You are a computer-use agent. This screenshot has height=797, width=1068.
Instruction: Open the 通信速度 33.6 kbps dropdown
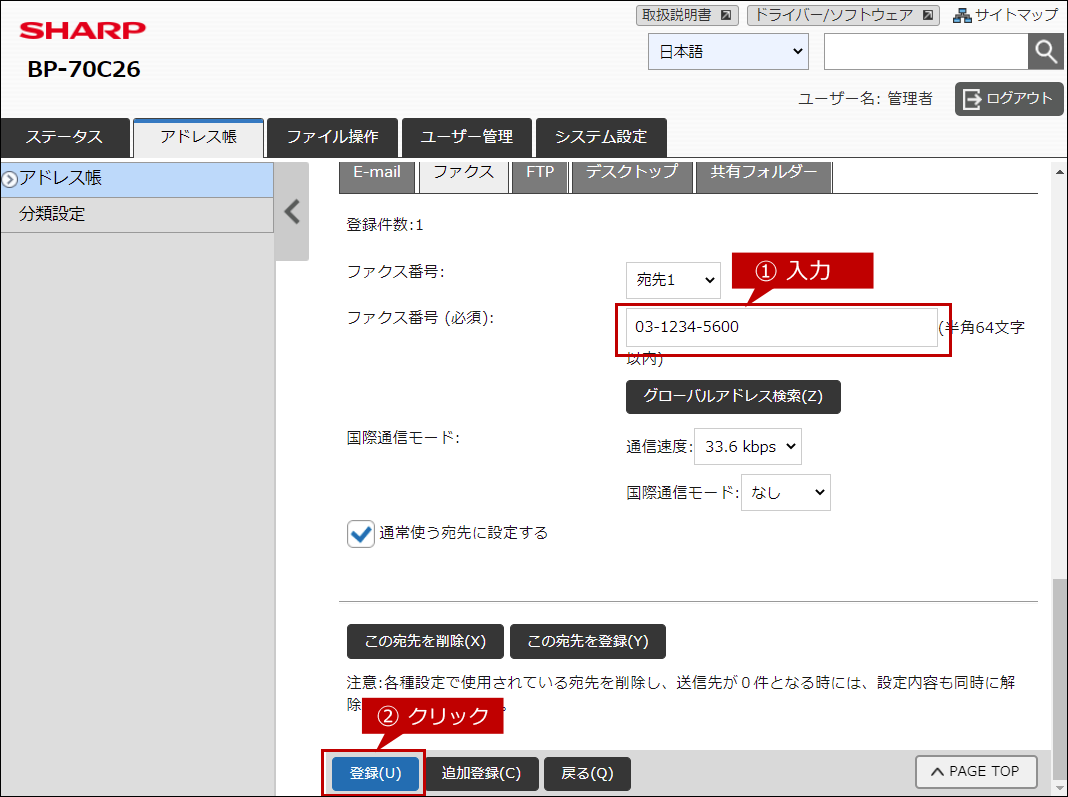pyautogui.click(x=747, y=447)
